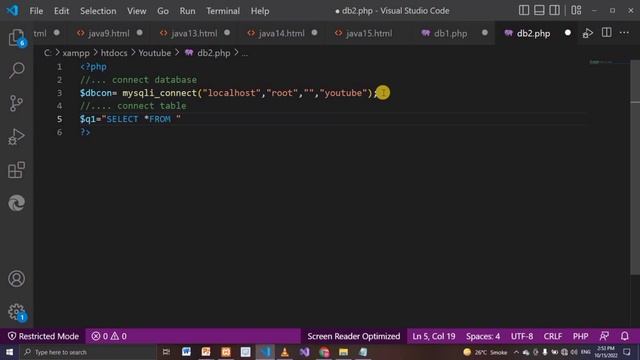Open the Source Control view
Screen dimensions: 640x360
[x=16, y=104]
